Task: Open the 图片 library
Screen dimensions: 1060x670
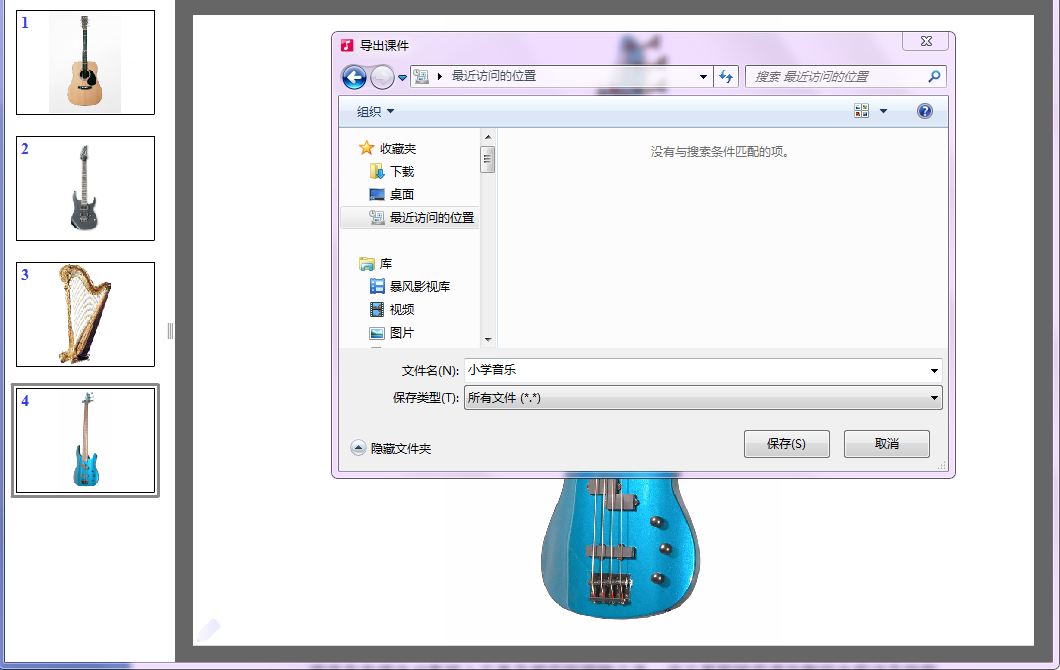Action: pyautogui.click(x=401, y=333)
